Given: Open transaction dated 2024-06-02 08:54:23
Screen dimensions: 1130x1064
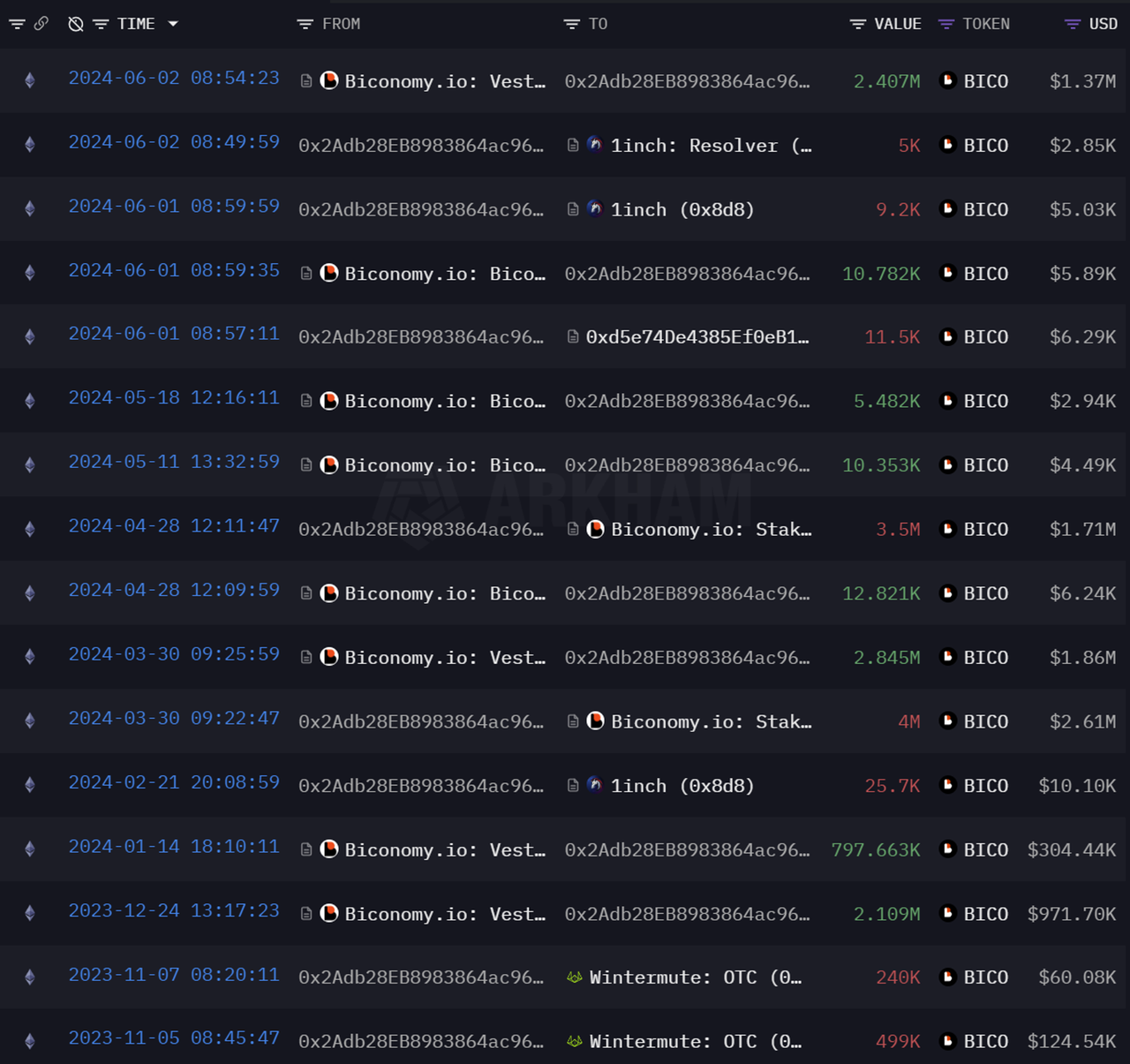Looking at the screenshot, I should (174, 78).
